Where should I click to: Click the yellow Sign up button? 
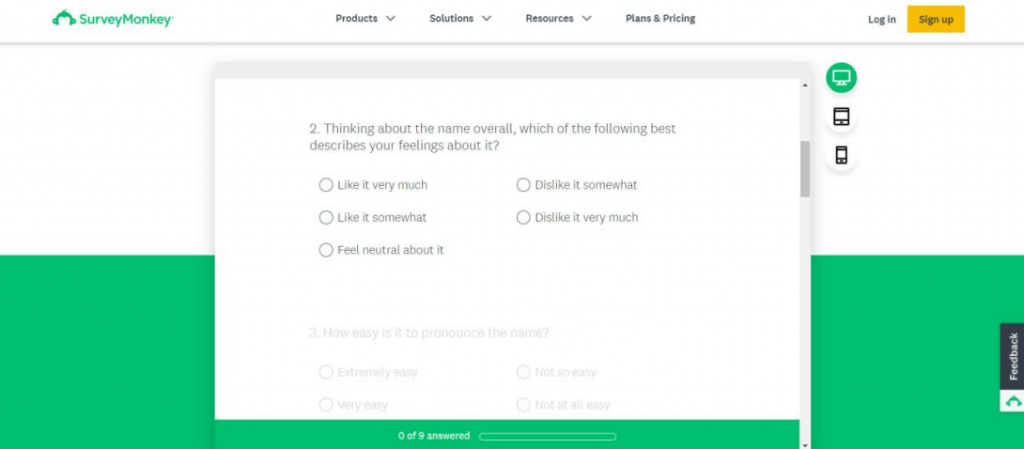click(936, 19)
